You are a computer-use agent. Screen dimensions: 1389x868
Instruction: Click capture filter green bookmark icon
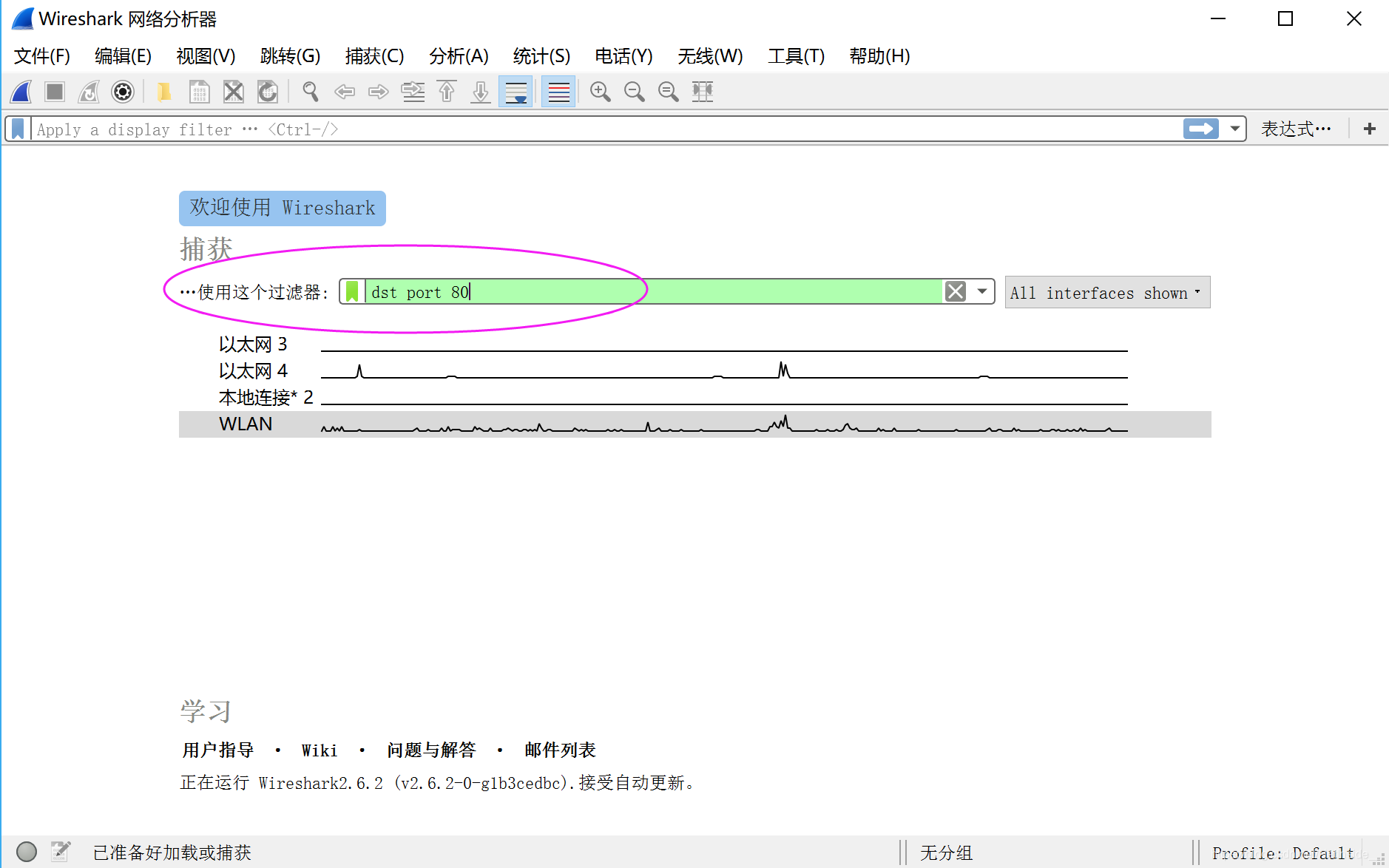click(352, 291)
